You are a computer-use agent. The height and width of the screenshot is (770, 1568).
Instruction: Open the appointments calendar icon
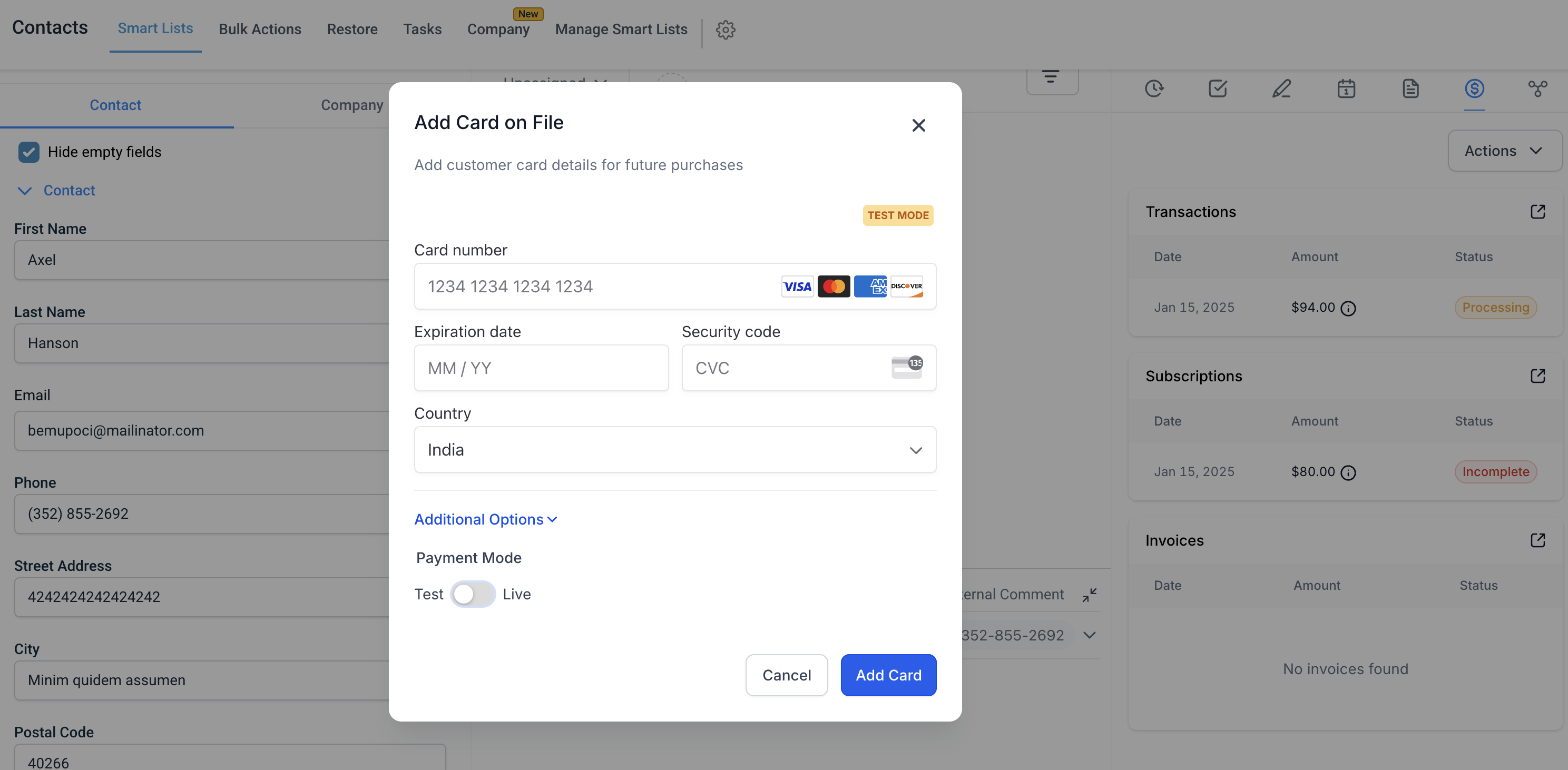pos(1346,89)
